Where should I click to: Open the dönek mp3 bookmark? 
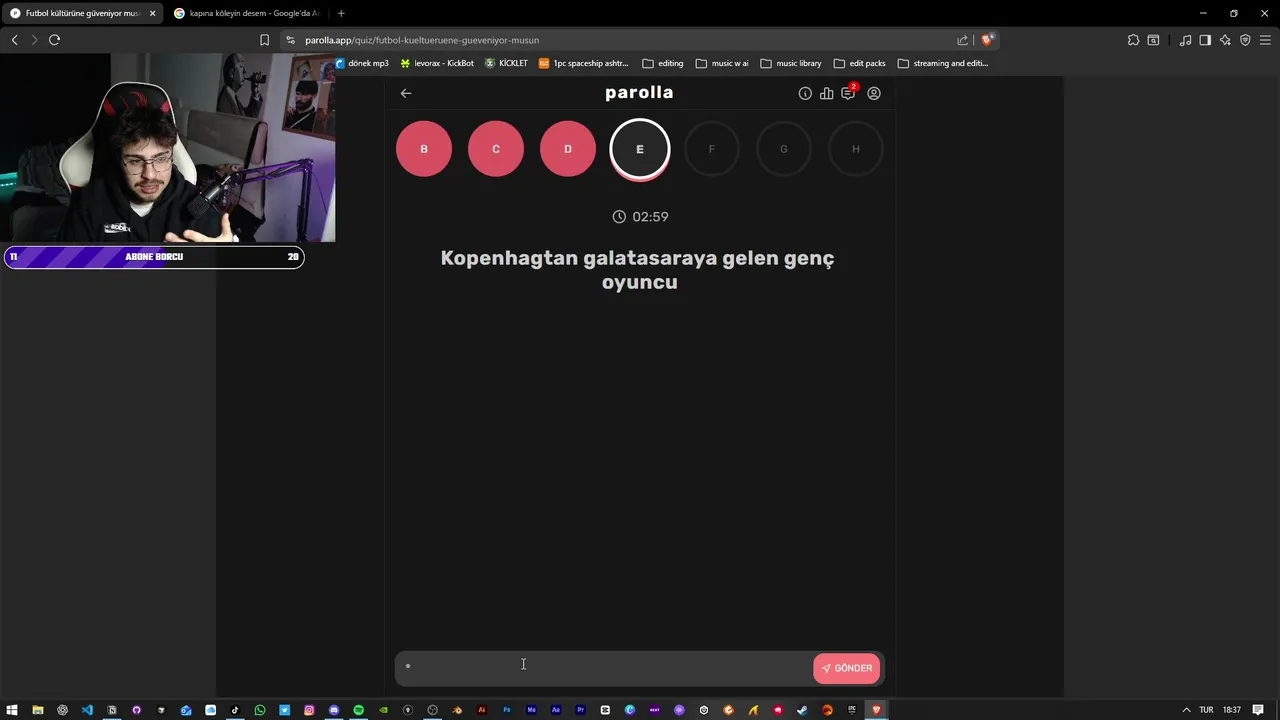tap(362, 63)
